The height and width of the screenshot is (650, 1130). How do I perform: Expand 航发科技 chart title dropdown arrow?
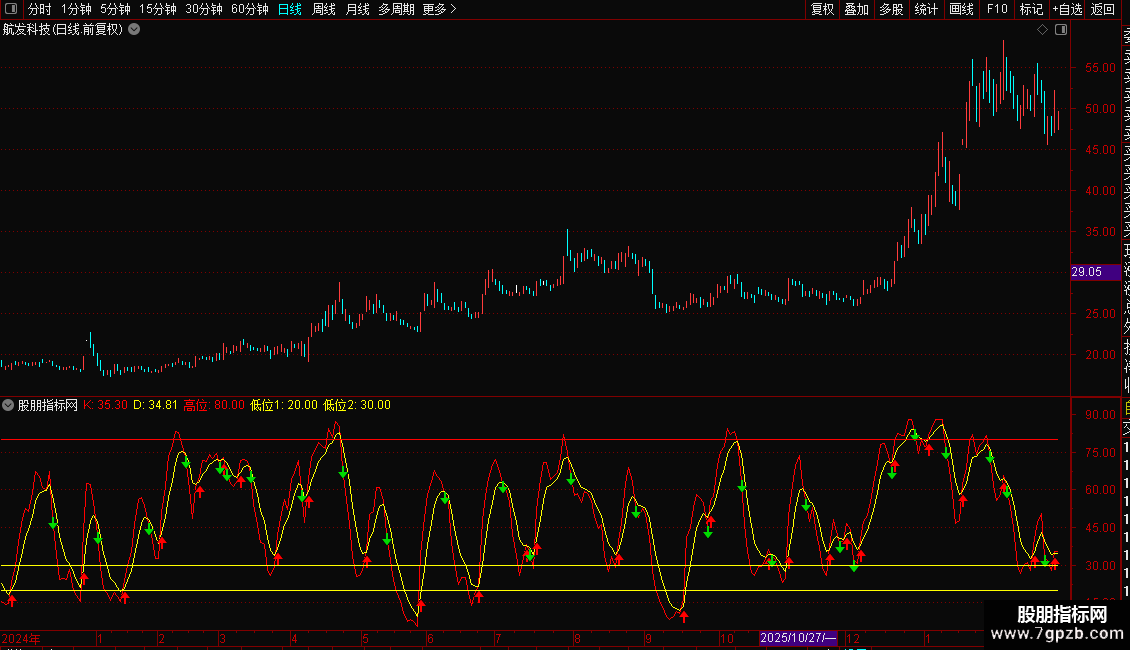[134, 30]
